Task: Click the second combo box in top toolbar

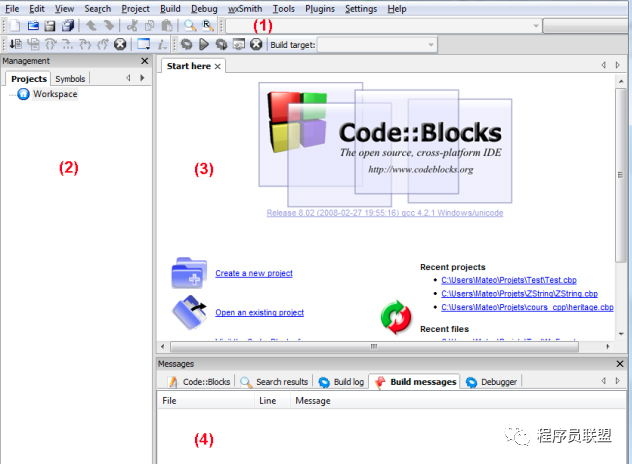Action: (586, 26)
